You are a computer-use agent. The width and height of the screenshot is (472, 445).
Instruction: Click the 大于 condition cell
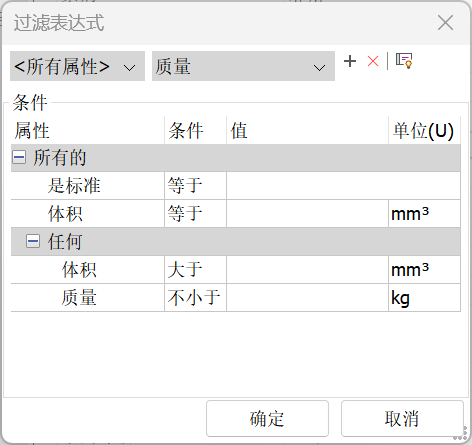coord(195,270)
